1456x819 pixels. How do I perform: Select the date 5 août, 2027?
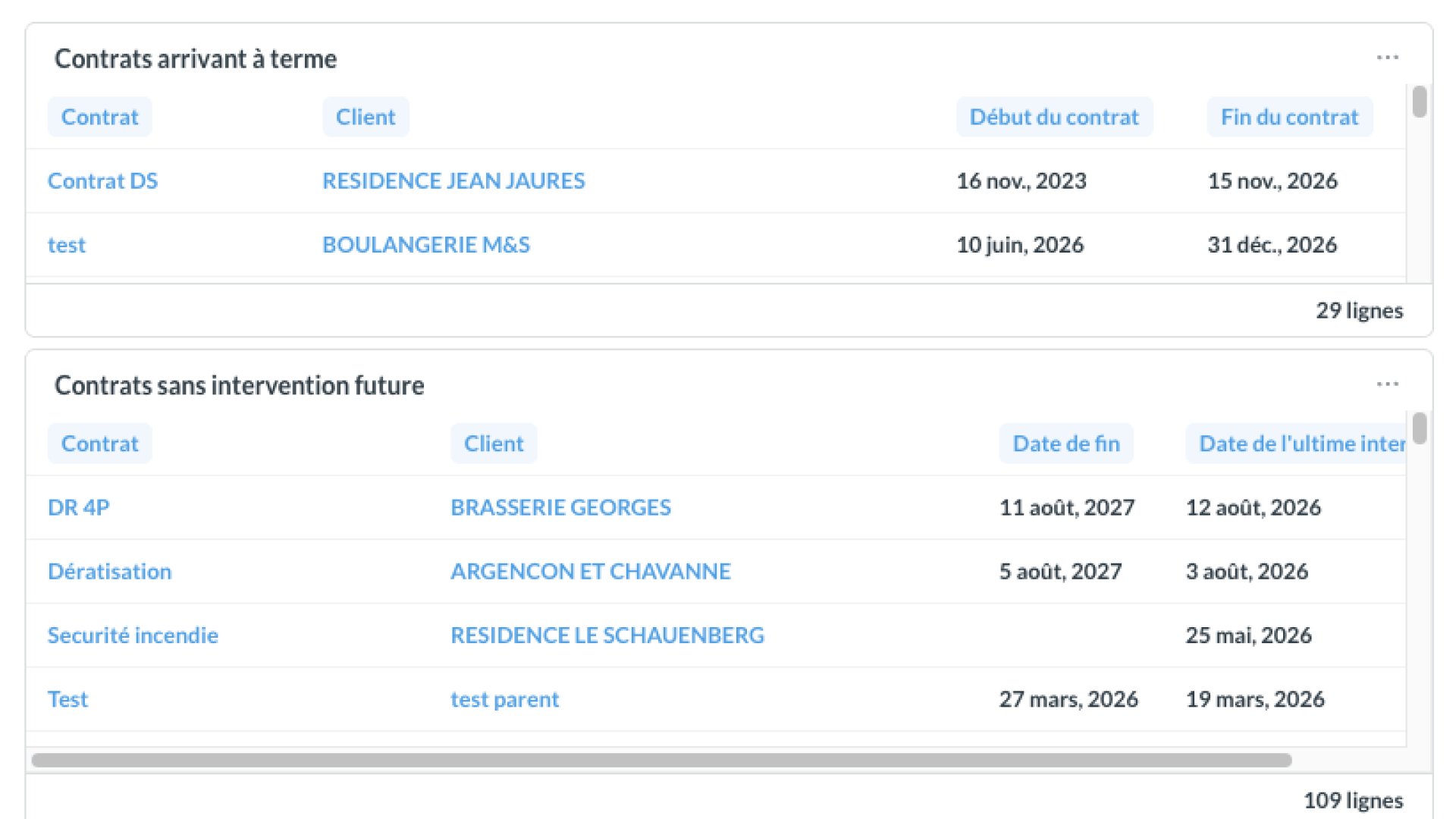1060,571
